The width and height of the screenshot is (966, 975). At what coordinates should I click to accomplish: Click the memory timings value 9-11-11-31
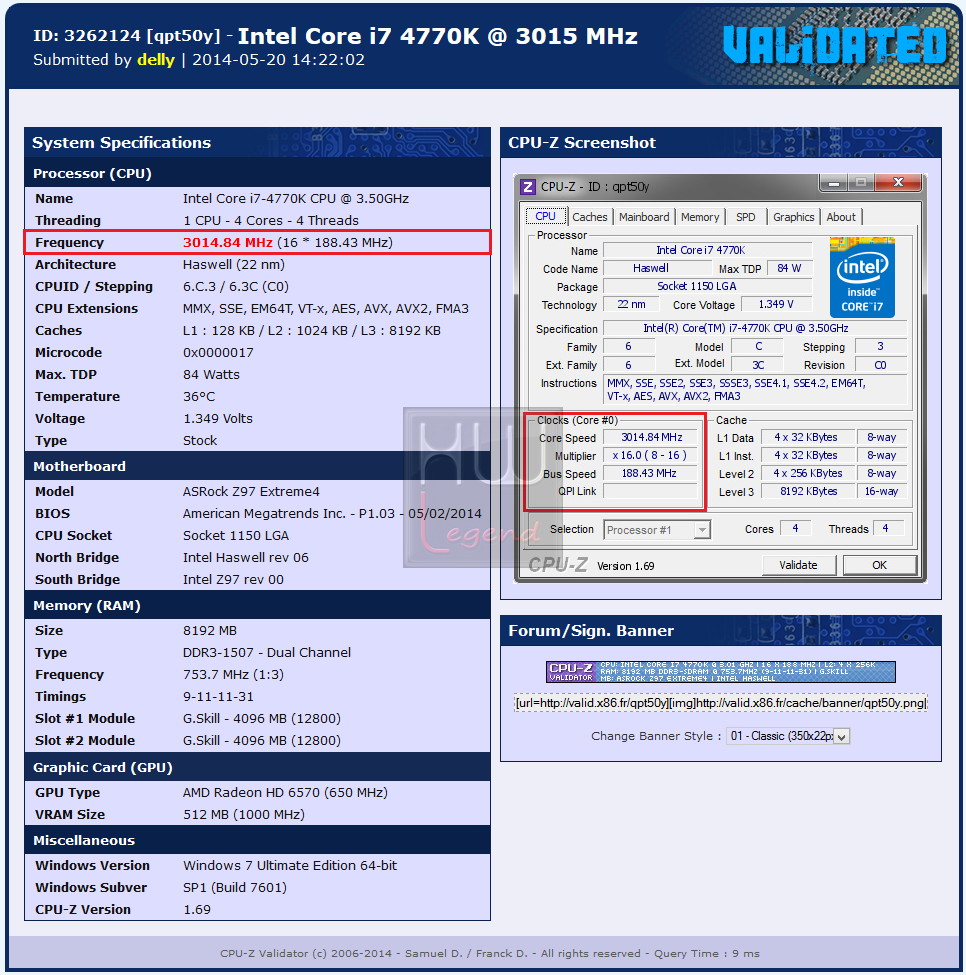[218, 696]
